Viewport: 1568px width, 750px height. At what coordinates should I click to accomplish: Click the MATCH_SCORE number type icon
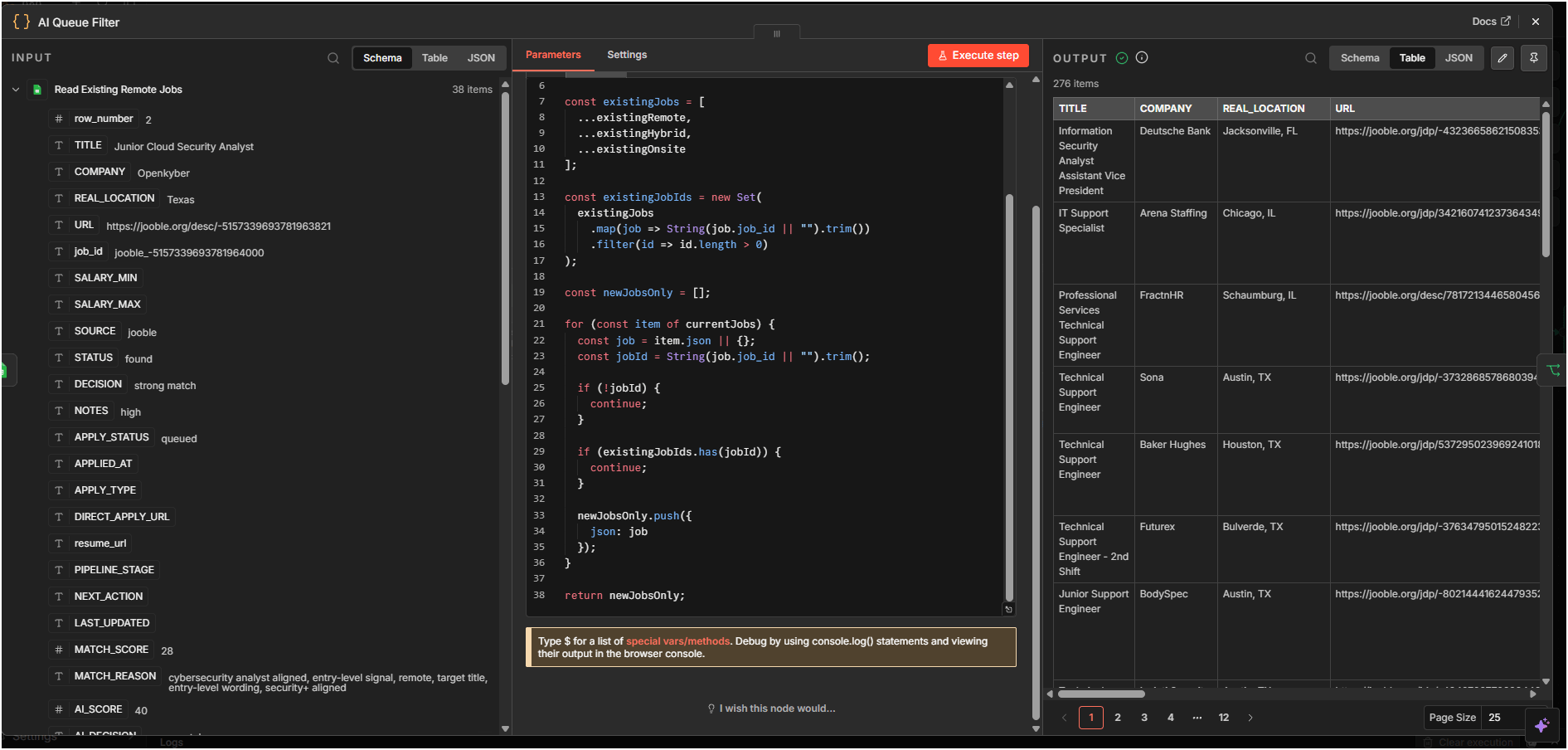(x=59, y=650)
